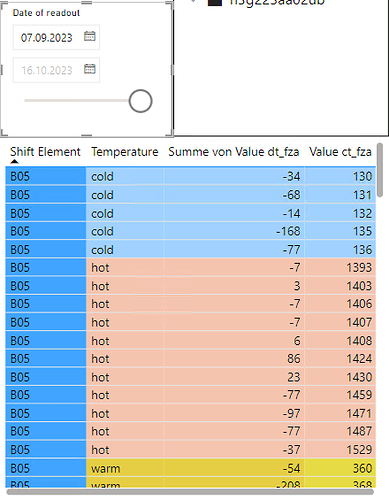Select the hot row with value 1393

[191, 268]
